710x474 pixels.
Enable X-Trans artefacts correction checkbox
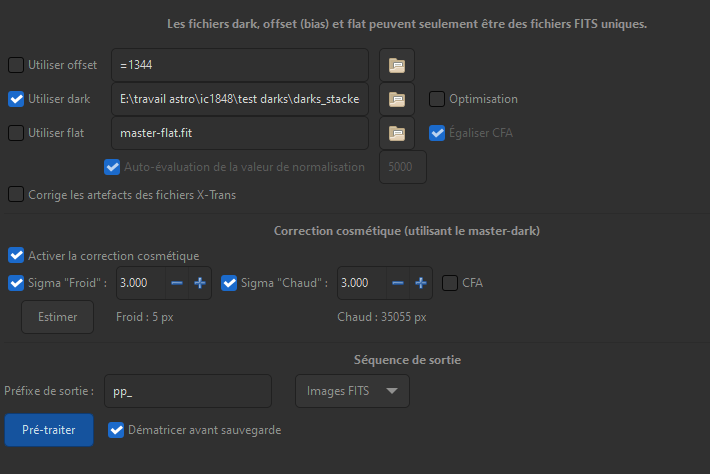pyautogui.click(x=16, y=194)
